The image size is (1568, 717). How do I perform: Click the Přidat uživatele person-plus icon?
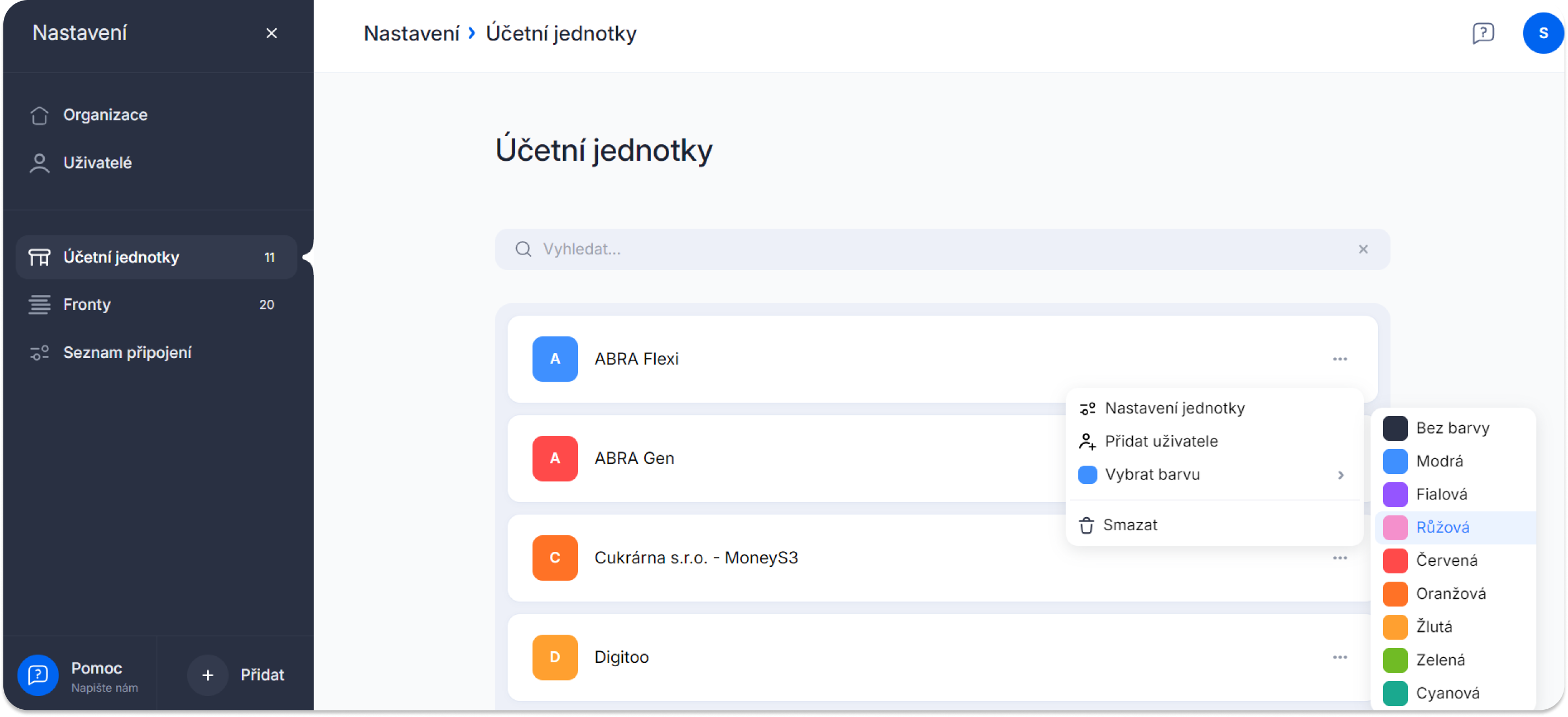pos(1087,441)
